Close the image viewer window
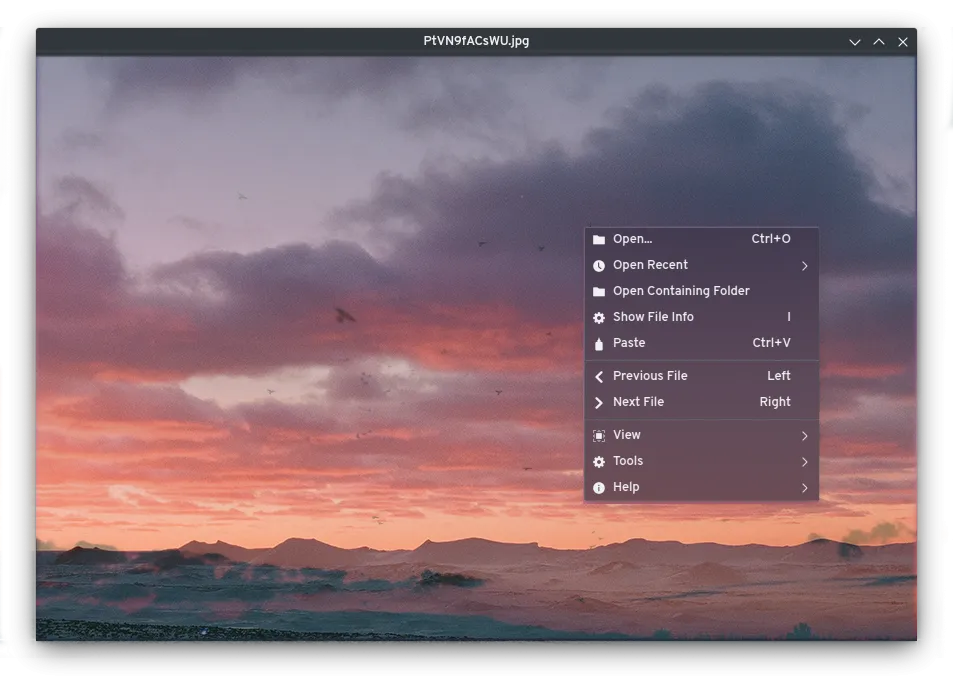The image size is (953, 685). [903, 42]
